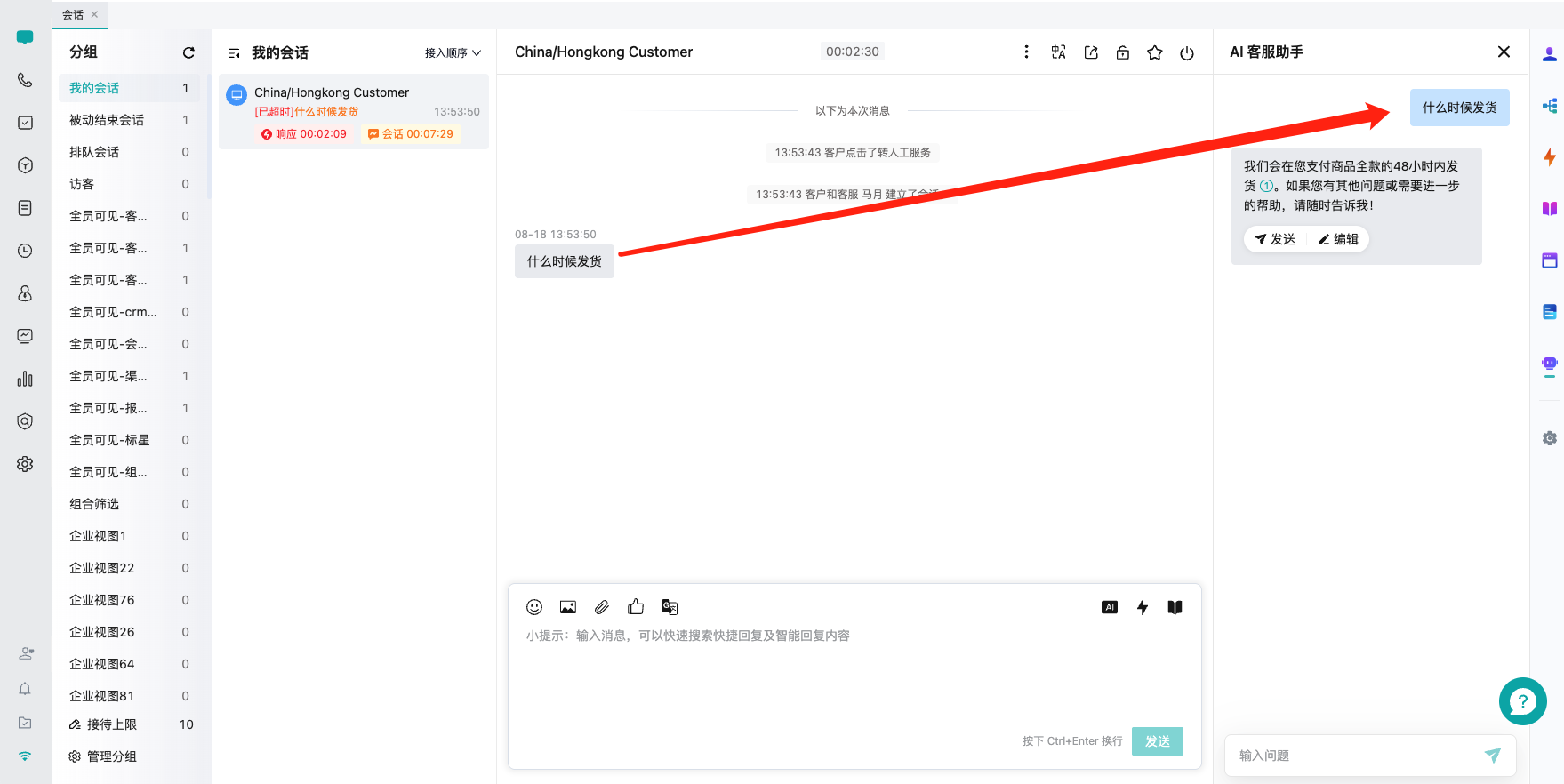Screen dimensions: 1564x784
Task: Star the current conversation
Action: [1155, 52]
